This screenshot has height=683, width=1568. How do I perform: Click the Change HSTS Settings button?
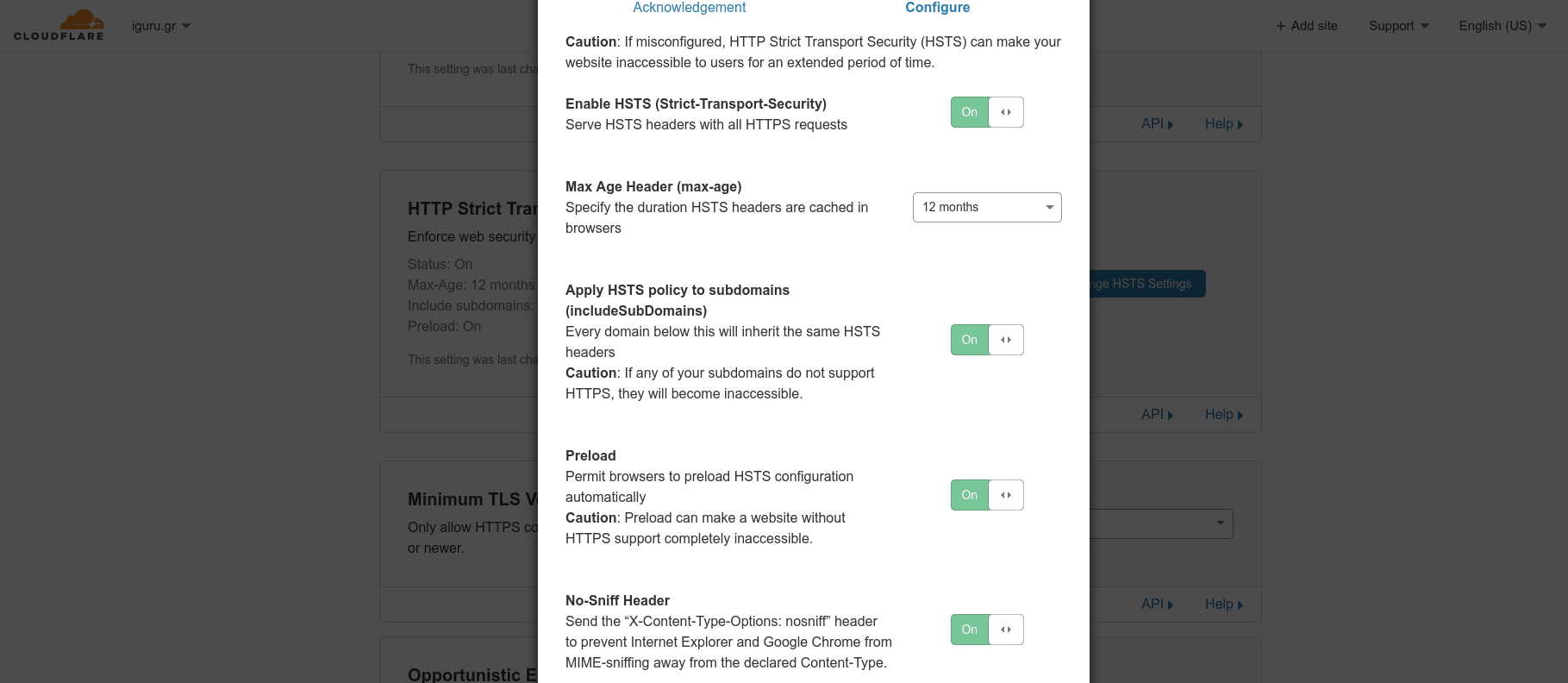(1147, 284)
